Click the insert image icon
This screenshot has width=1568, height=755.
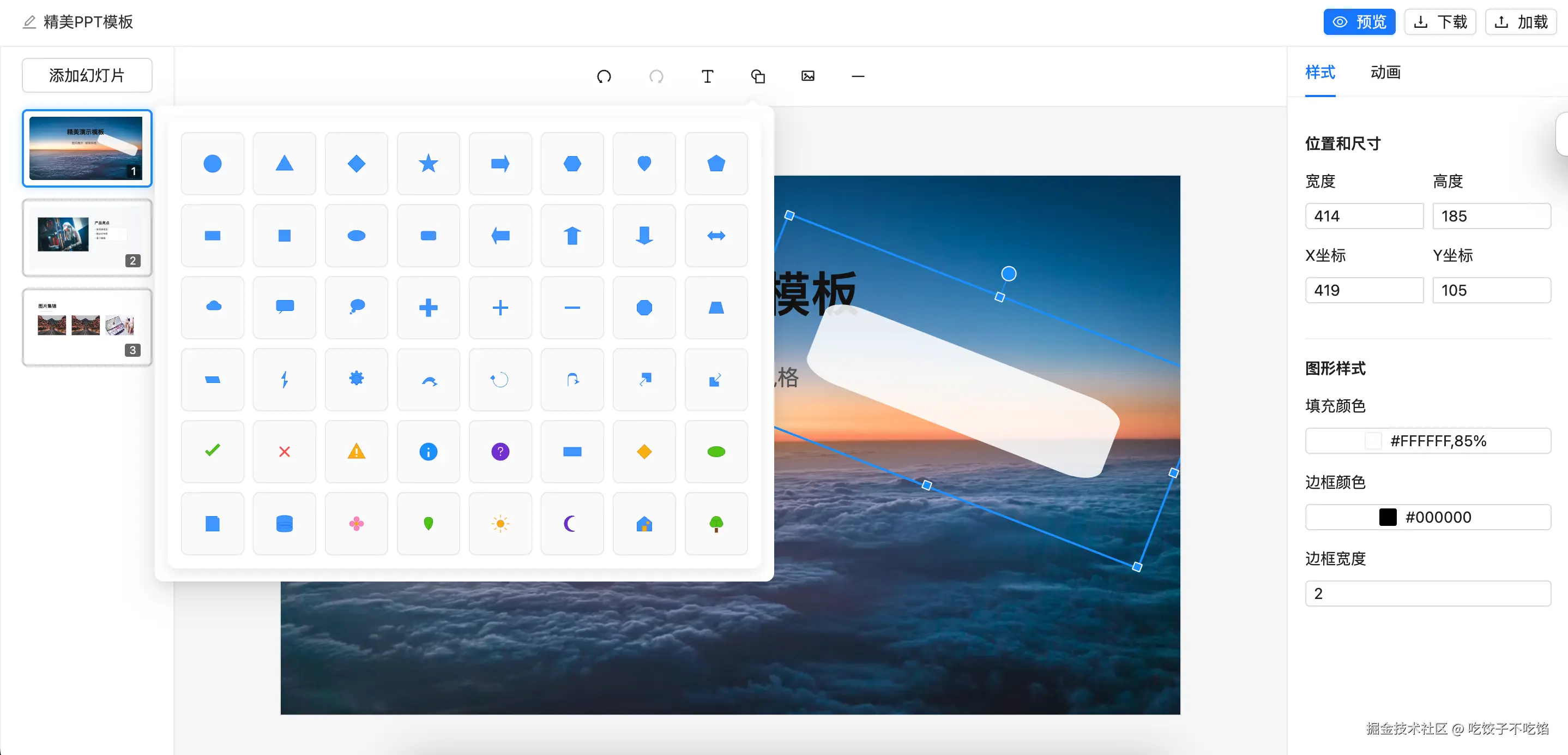(x=808, y=76)
